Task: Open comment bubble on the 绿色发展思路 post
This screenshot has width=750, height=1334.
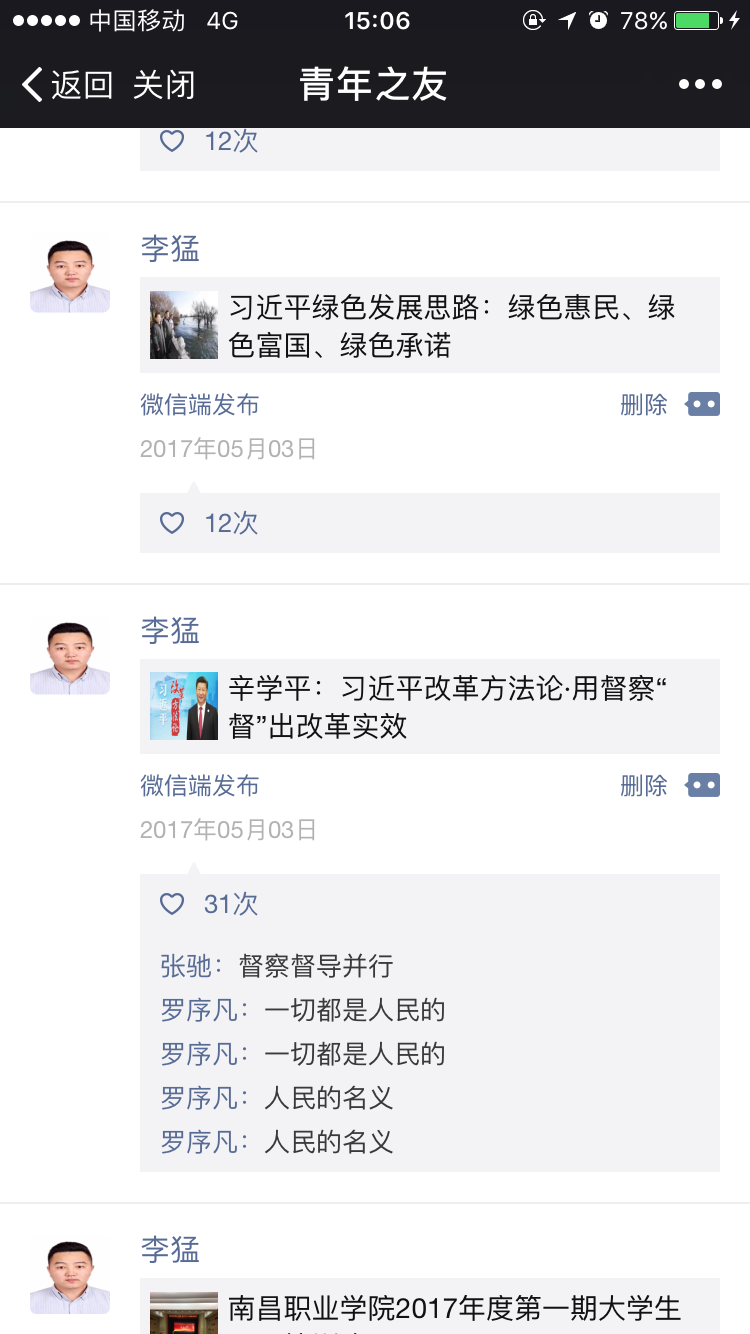Action: click(703, 405)
